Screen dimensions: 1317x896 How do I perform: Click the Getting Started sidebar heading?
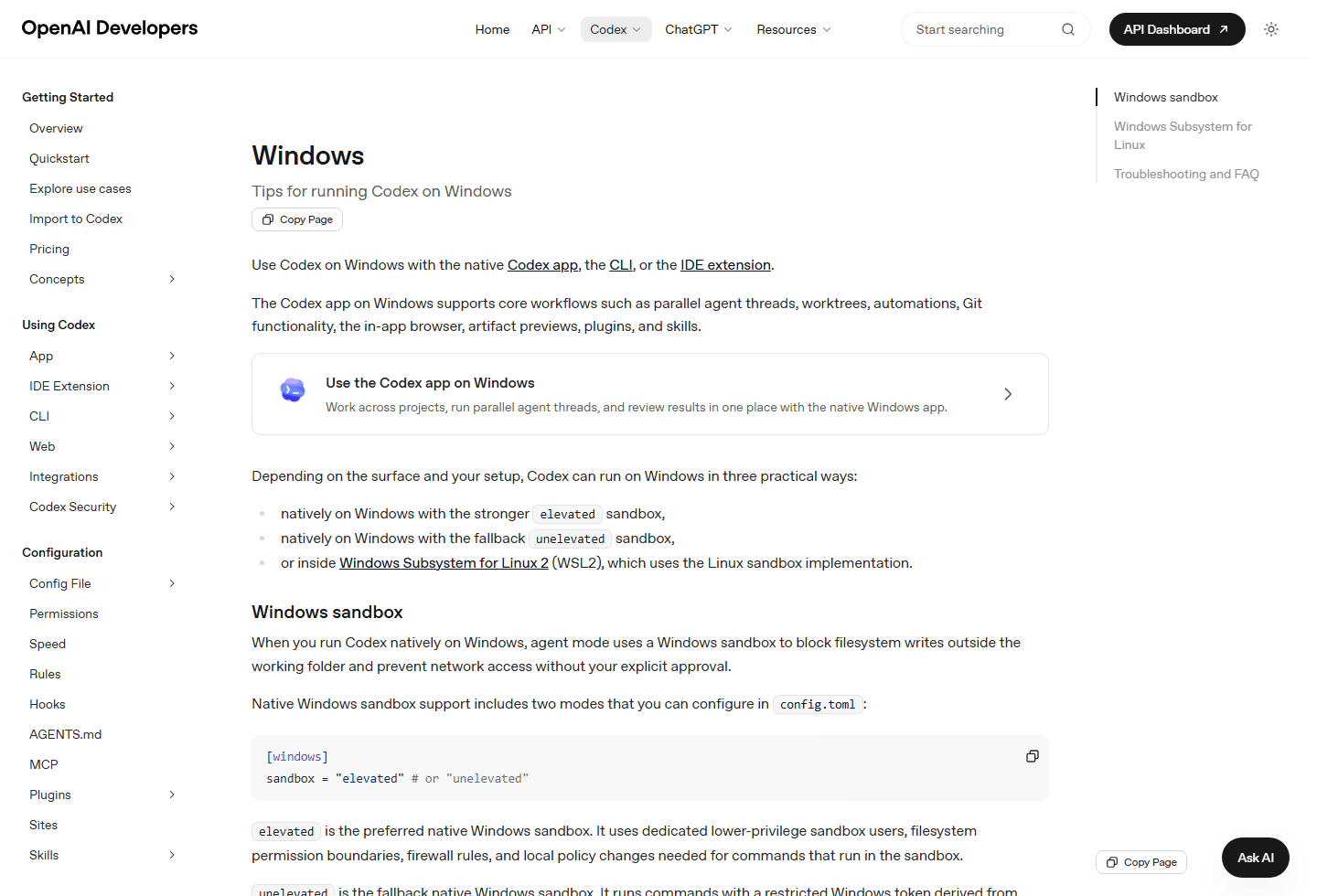(x=68, y=97)
